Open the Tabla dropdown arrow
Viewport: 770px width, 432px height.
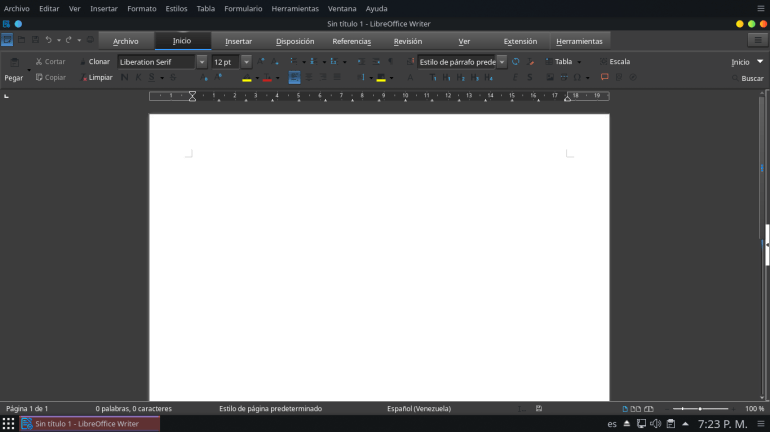click(x=579, y=62)
